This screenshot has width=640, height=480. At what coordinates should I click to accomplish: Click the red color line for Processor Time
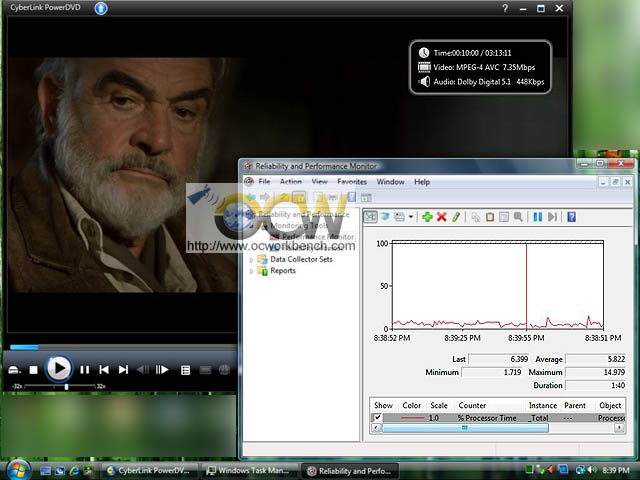[412, 418]
